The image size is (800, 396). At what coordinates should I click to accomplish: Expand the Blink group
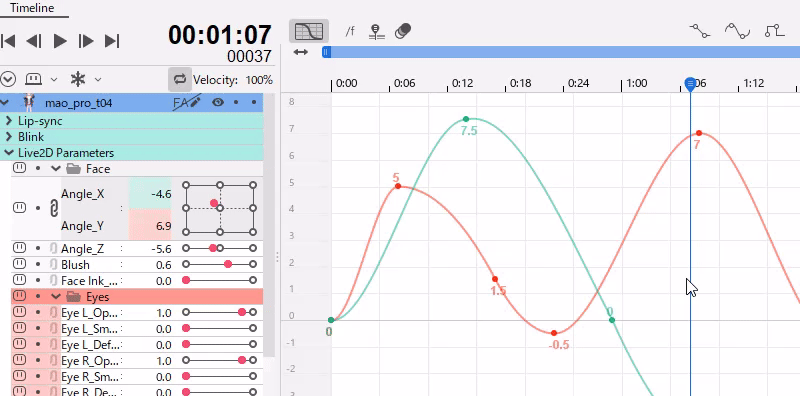9,137
